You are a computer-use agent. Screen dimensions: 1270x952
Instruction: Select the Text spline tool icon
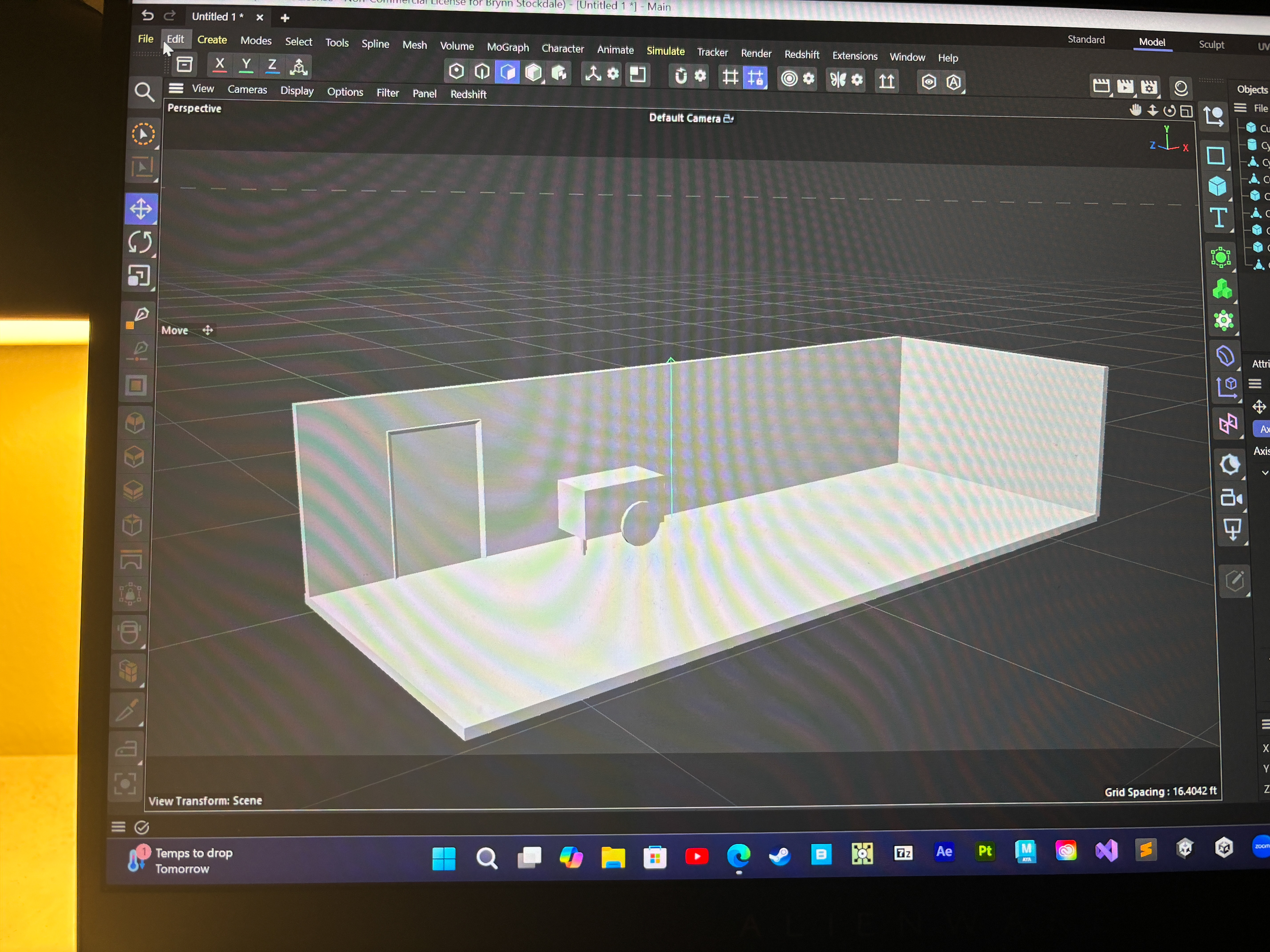tap(1218, 218)
